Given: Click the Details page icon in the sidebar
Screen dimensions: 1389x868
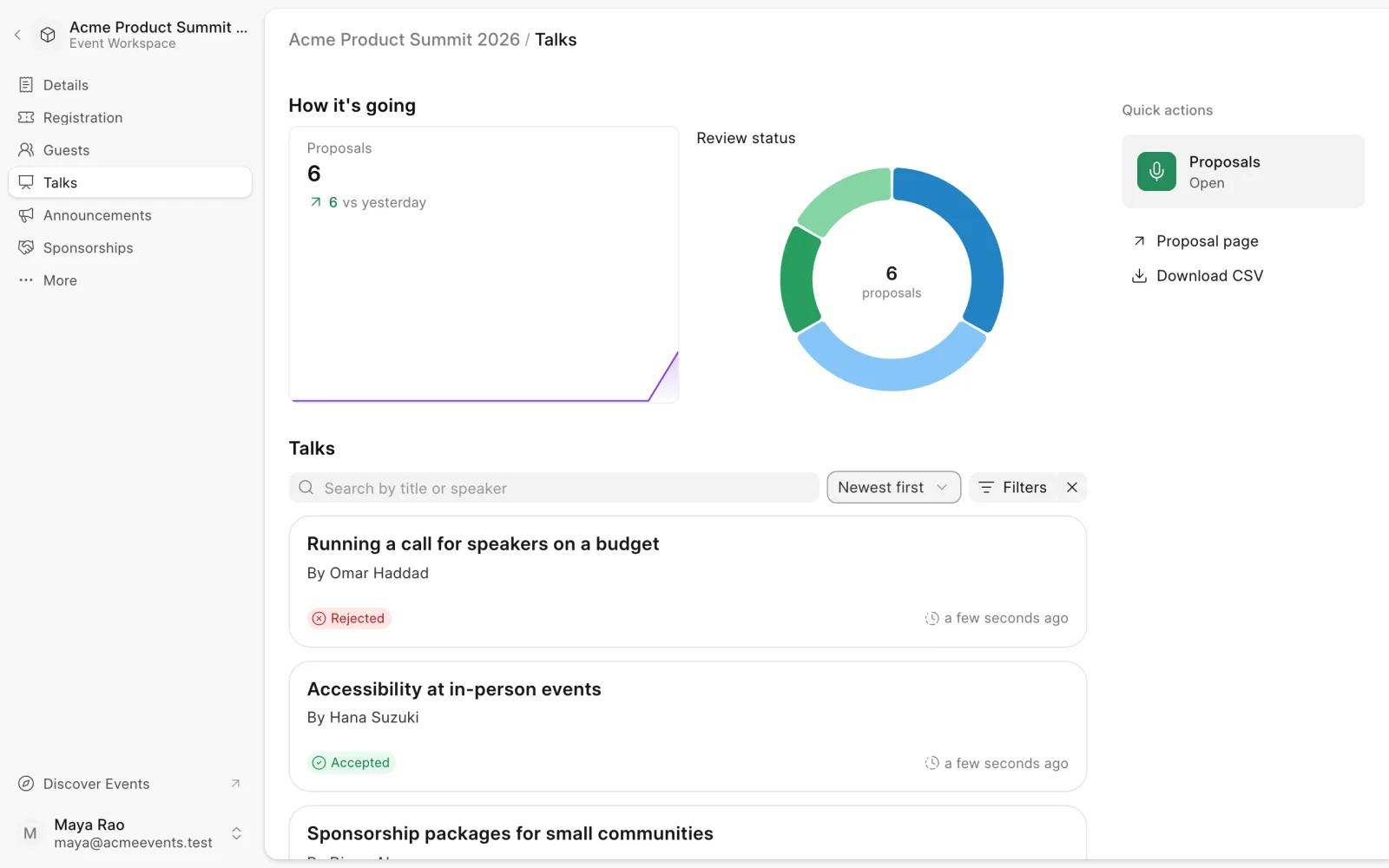Looking at the screenshot, I should coord(26,85).
